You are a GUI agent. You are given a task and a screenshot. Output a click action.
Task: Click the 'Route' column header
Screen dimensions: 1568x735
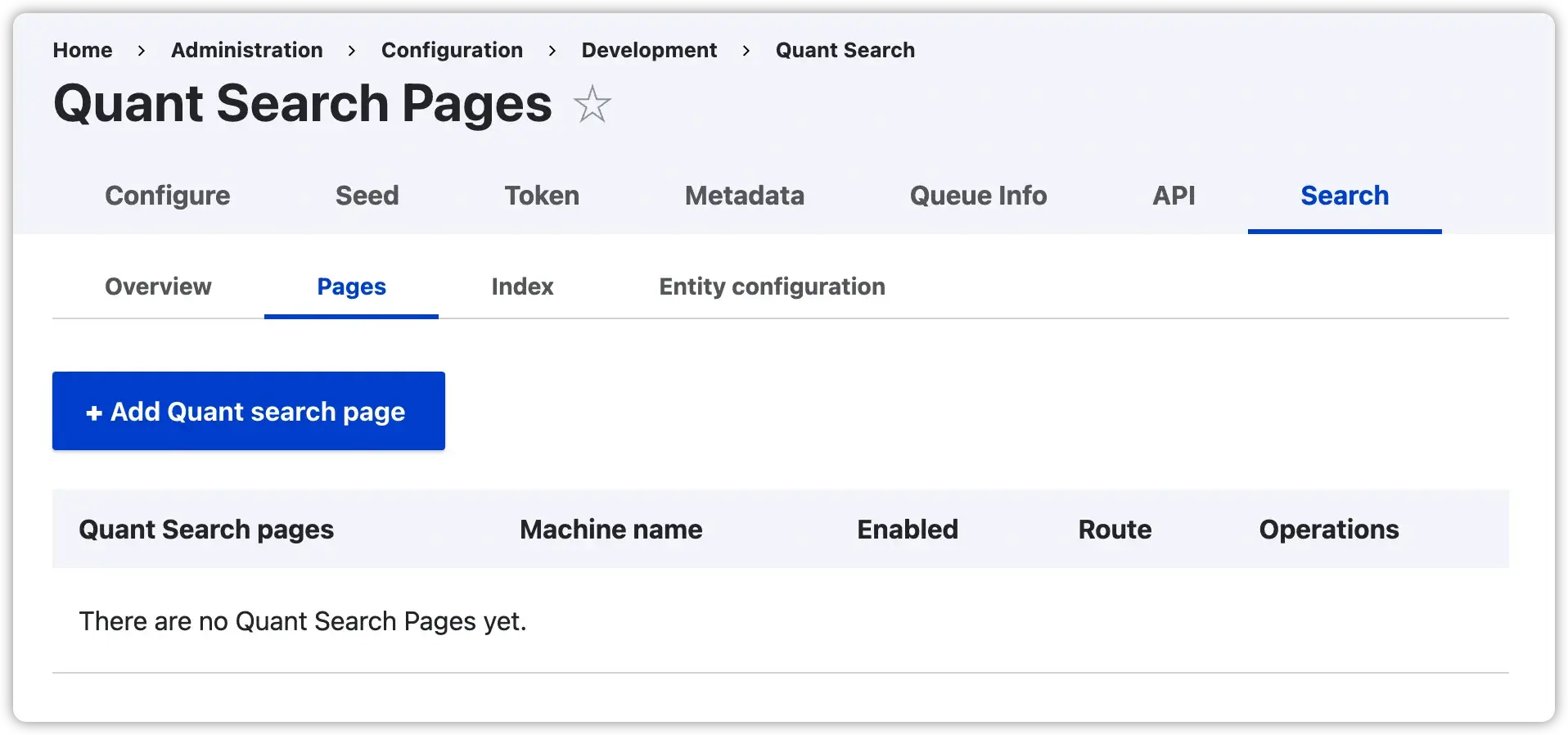(x=1115, y=530)
